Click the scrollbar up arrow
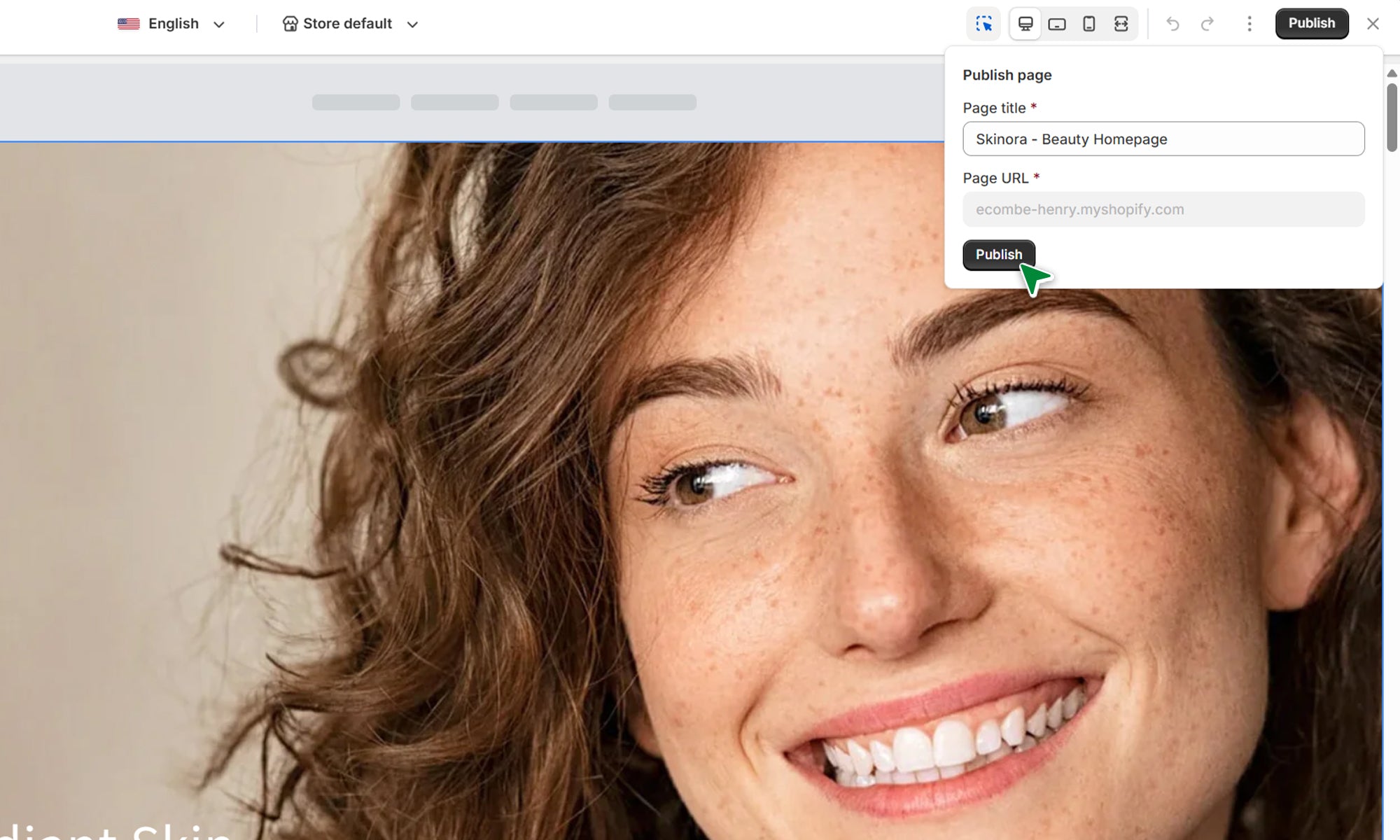The width and height of the screenshot is (1400, 840). [x=1392, y=73]
